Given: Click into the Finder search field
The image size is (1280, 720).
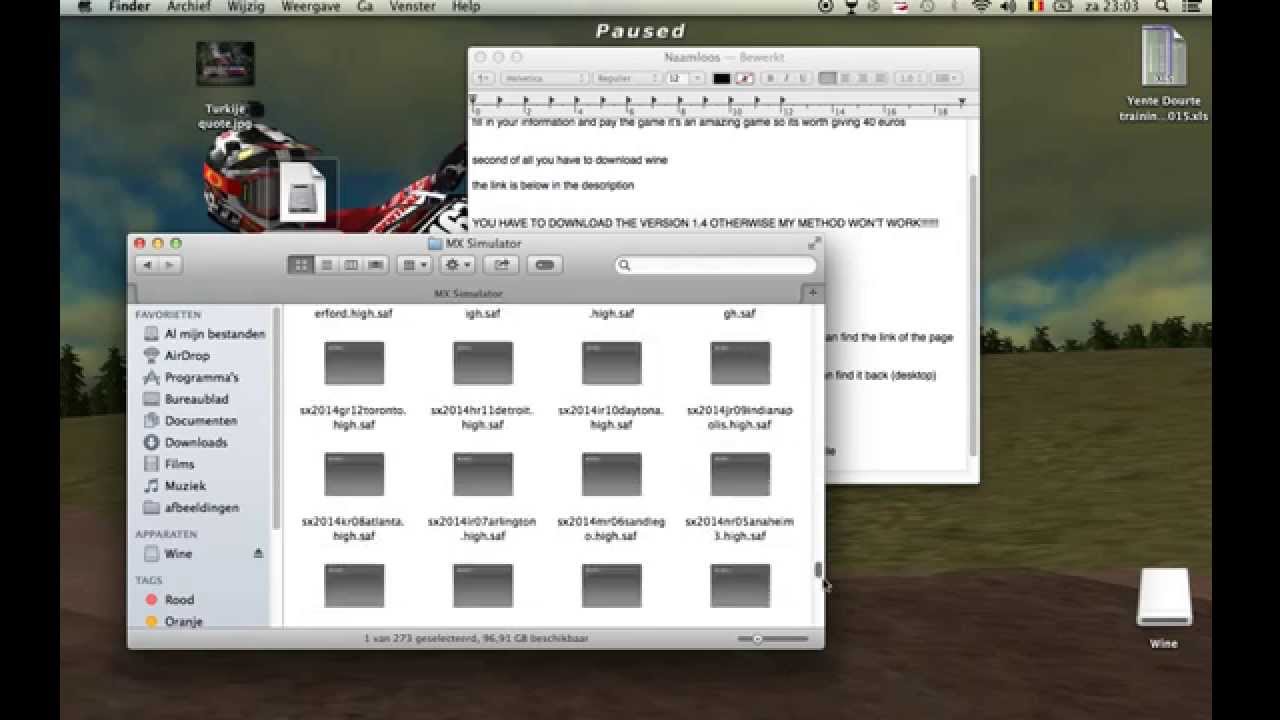Looking at the screenshot, I should coord(716,265).
